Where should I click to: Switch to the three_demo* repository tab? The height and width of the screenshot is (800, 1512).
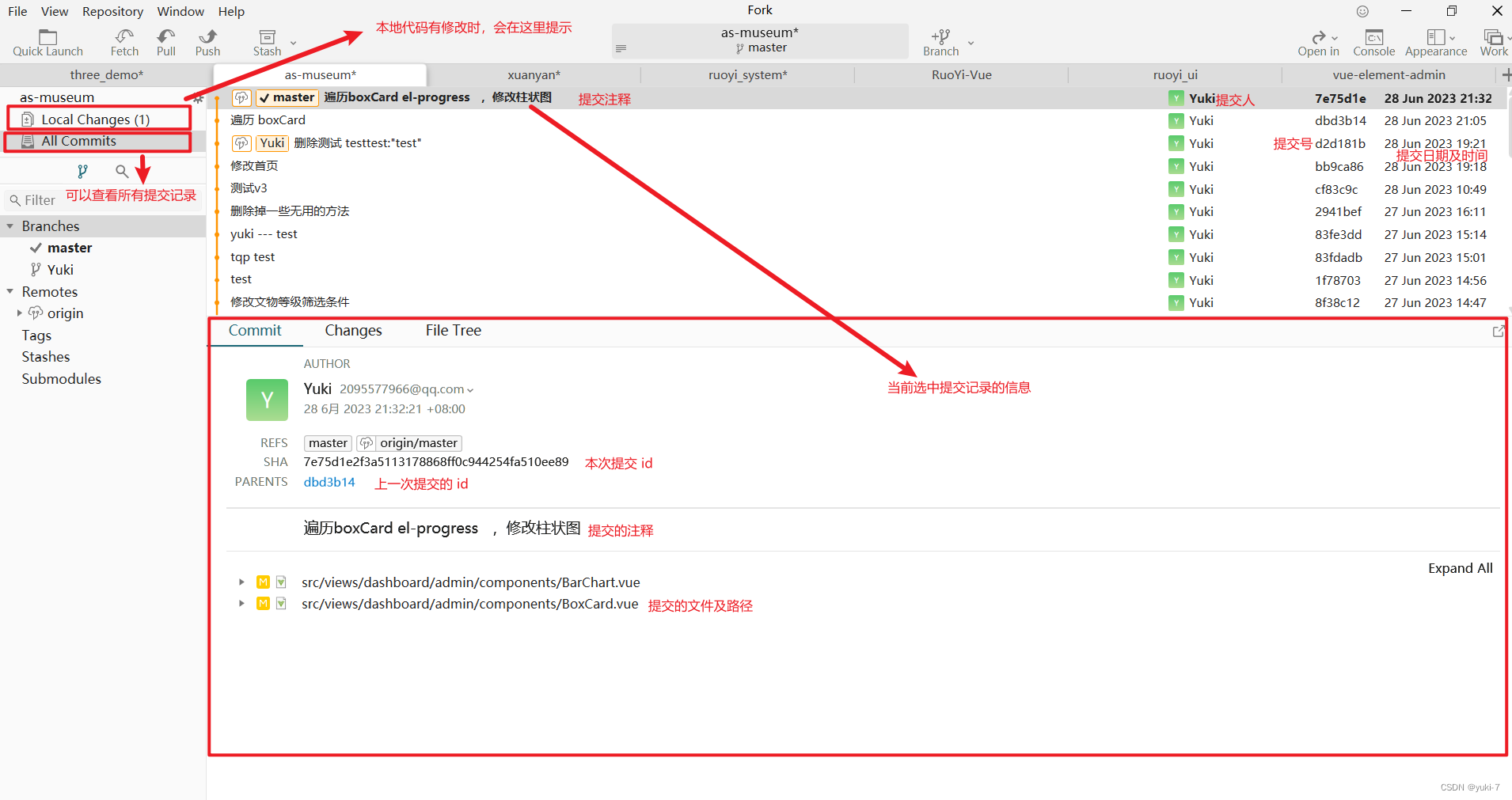(107, 74)
